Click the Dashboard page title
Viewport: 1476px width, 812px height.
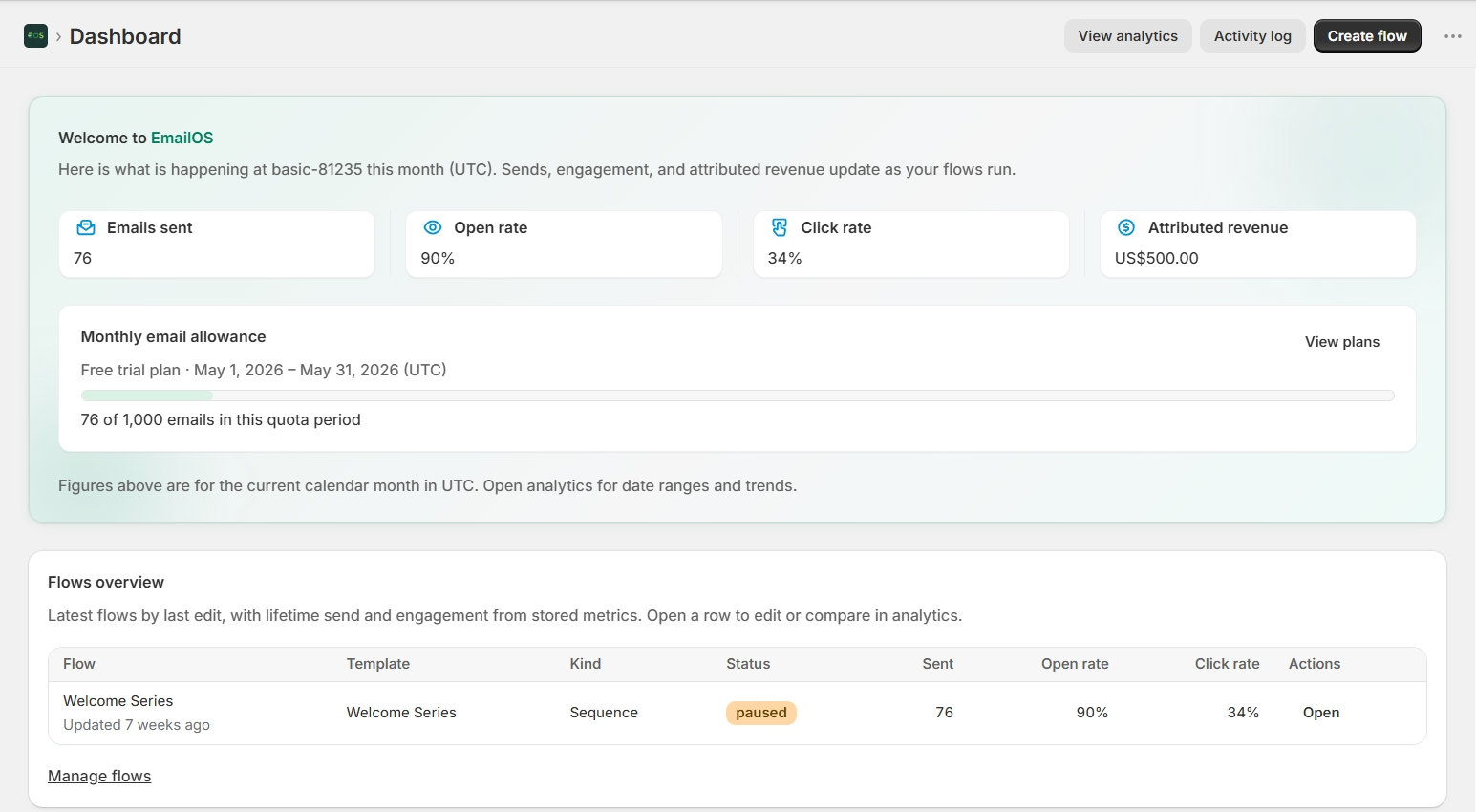125,36
